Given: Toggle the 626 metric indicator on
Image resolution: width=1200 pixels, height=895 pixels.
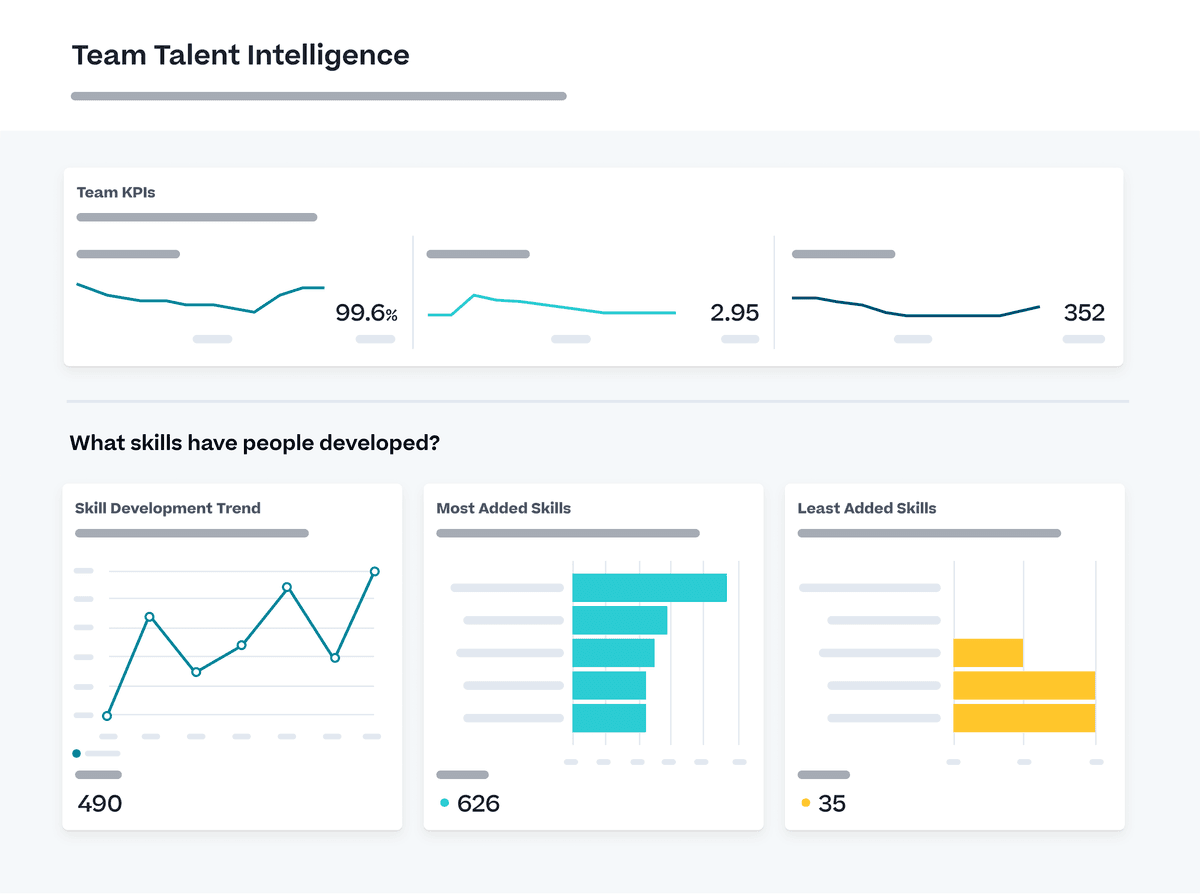Looking at the screenshot, I should pos(443,803).
